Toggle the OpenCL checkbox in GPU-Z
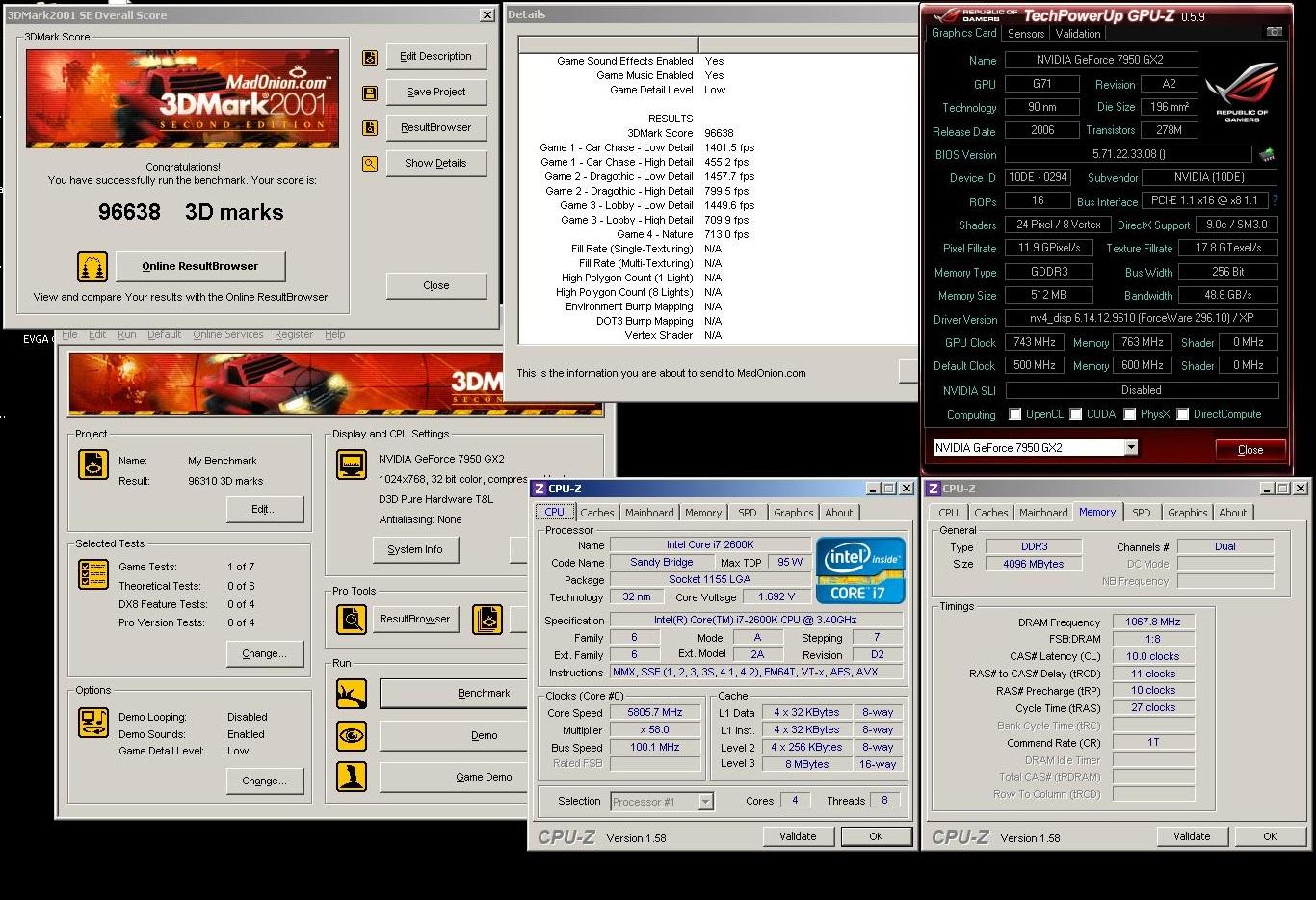Viewport: 1316px width, 900px height. coord(1014,414)
